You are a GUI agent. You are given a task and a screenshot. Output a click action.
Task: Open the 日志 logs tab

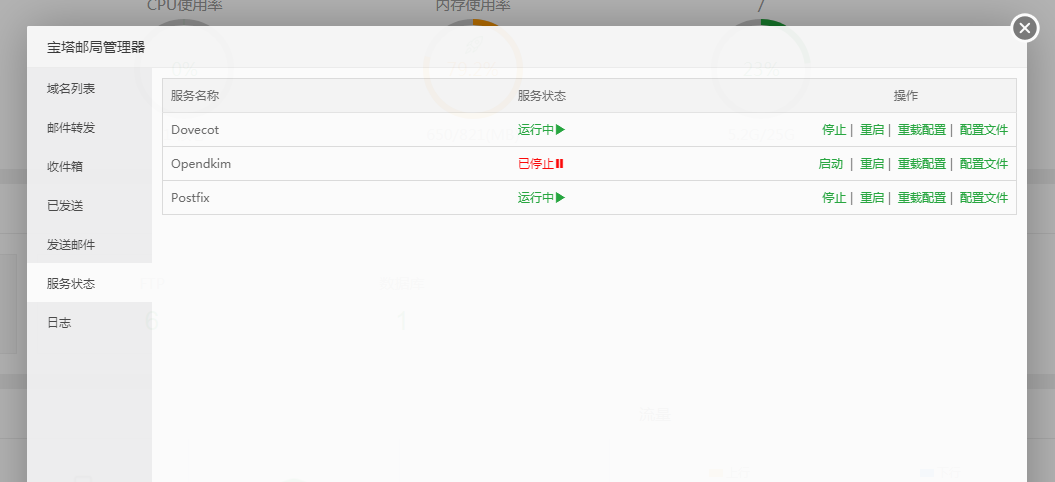[x=89, y=323]
